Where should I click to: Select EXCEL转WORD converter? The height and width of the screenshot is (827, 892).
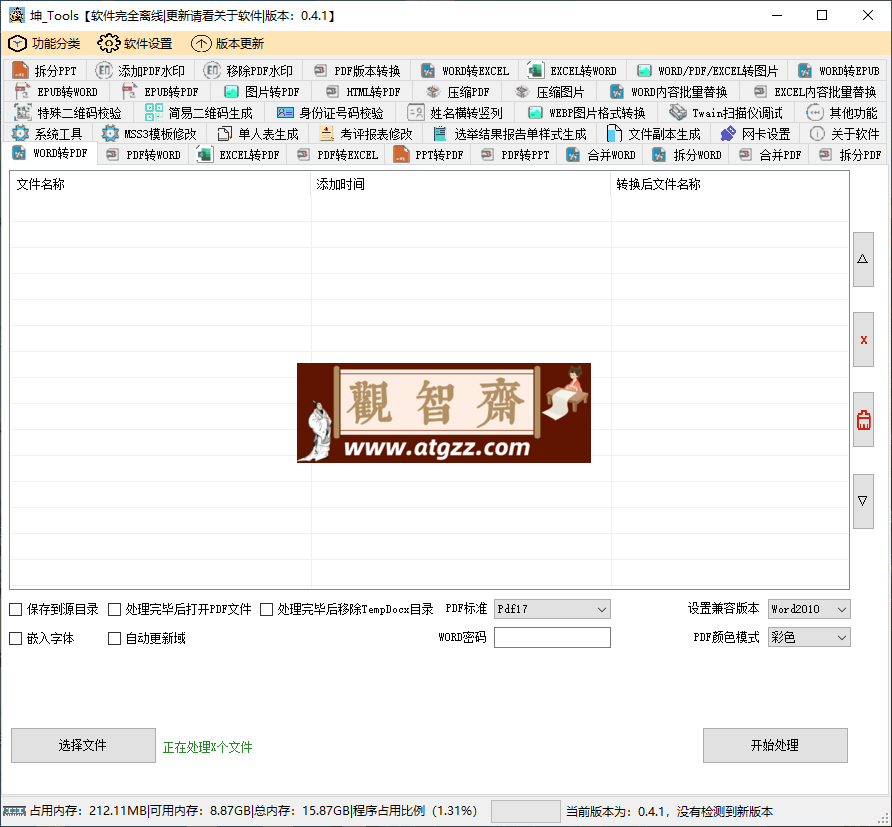573,71
